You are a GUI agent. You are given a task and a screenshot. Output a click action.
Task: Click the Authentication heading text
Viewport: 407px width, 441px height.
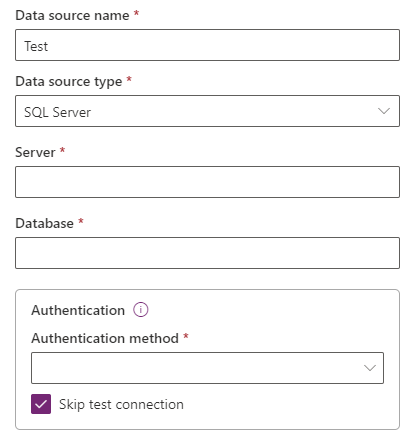point(78,310)
